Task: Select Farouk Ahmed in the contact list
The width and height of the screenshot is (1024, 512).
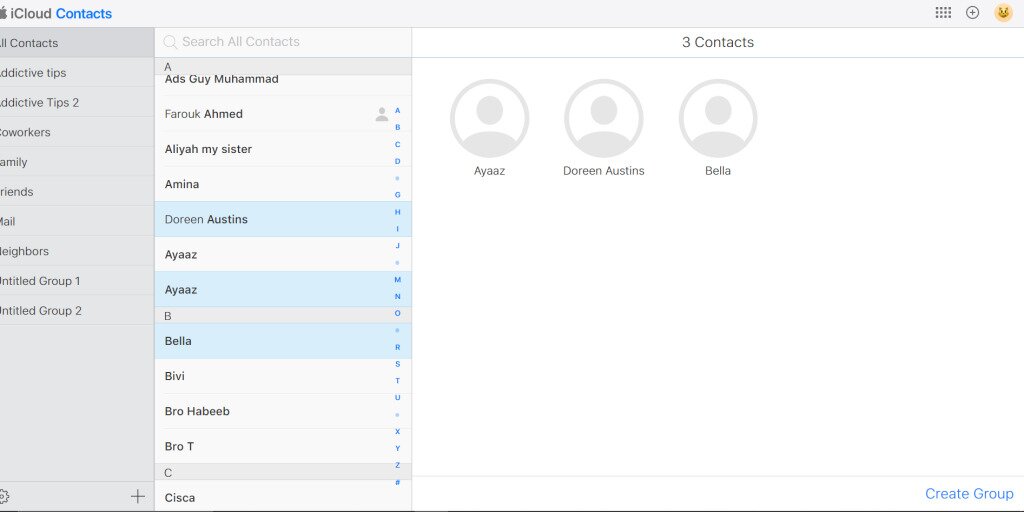Action: (283, 114)
